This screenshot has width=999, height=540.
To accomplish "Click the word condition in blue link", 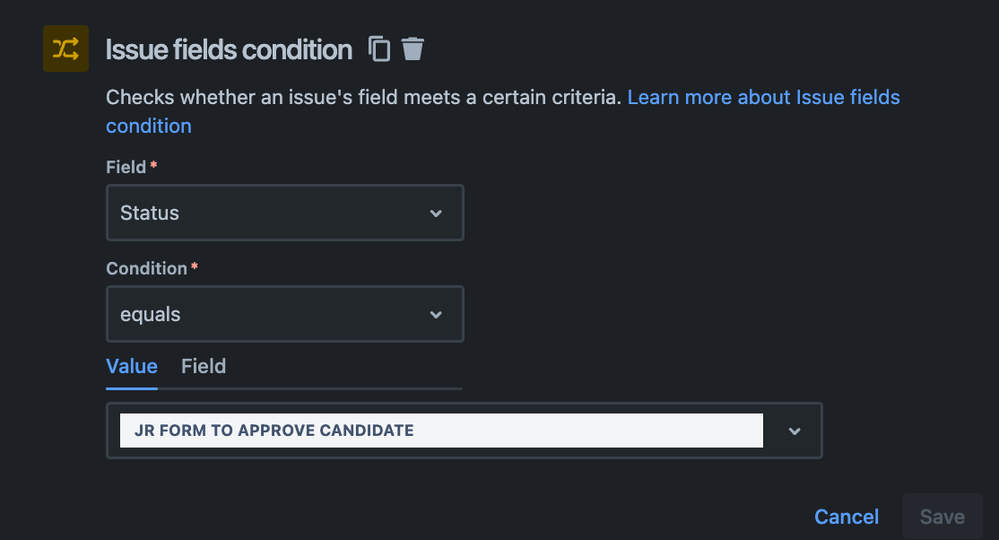I will 148,126.
